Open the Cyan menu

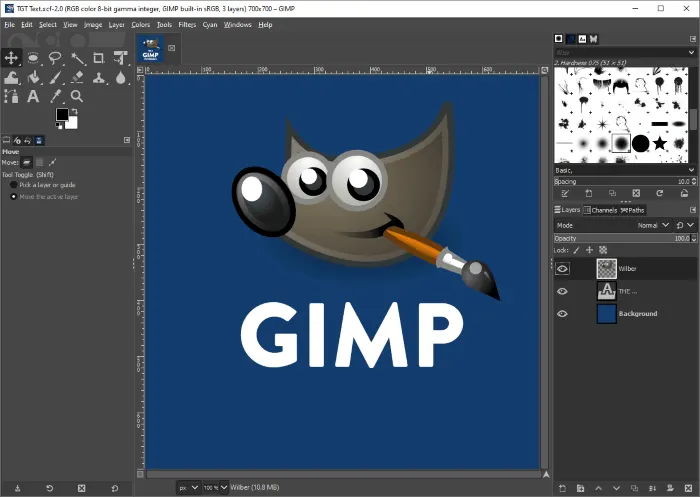point(210,25)
